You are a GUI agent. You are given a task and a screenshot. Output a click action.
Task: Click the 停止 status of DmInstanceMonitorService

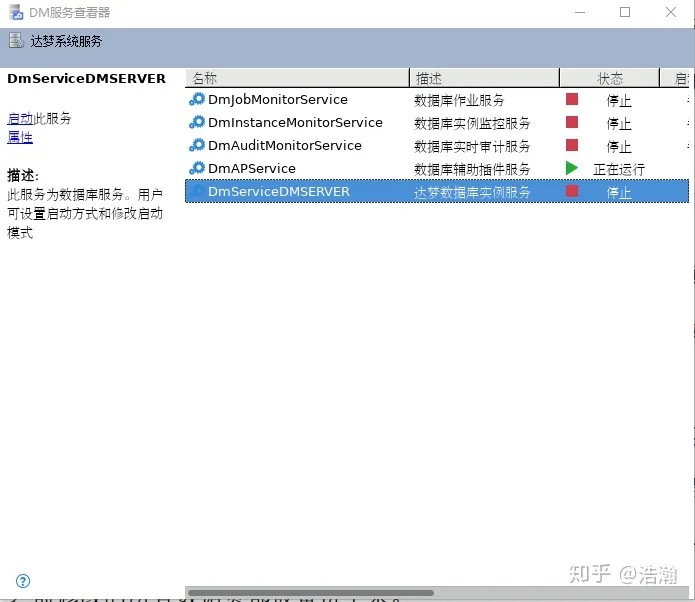point(619,124)
